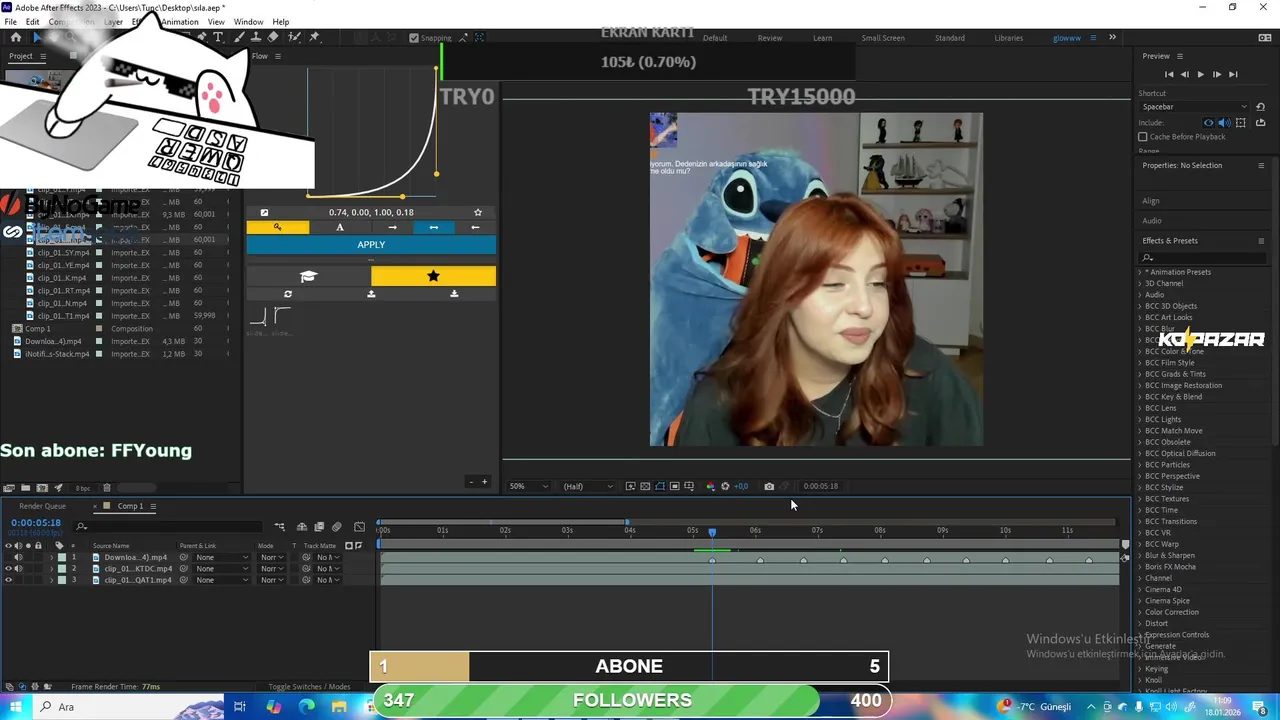
Task: Enable Frame Blending icon in timeline
Action: tap(319, 526)
